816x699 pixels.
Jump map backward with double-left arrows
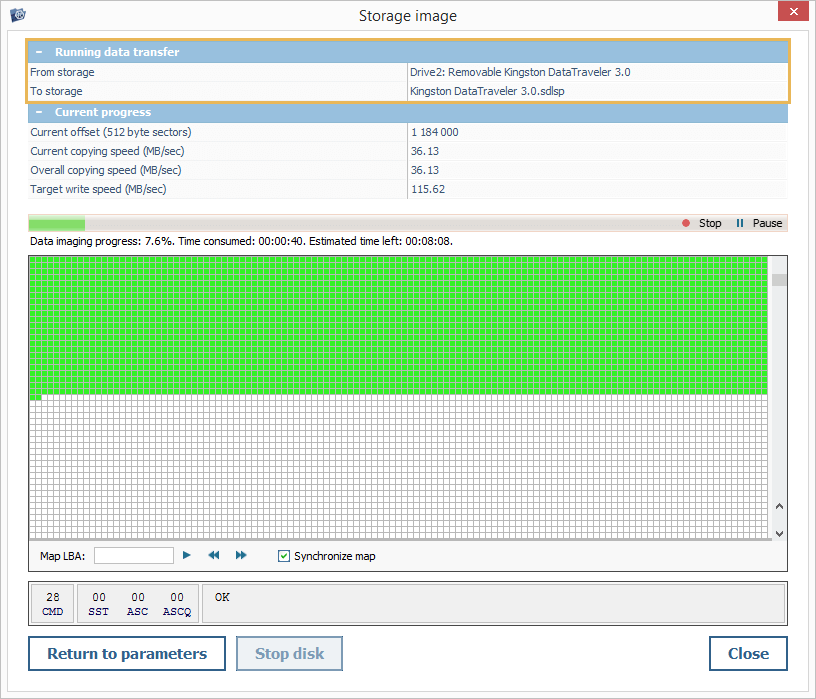tap(213, 555)
